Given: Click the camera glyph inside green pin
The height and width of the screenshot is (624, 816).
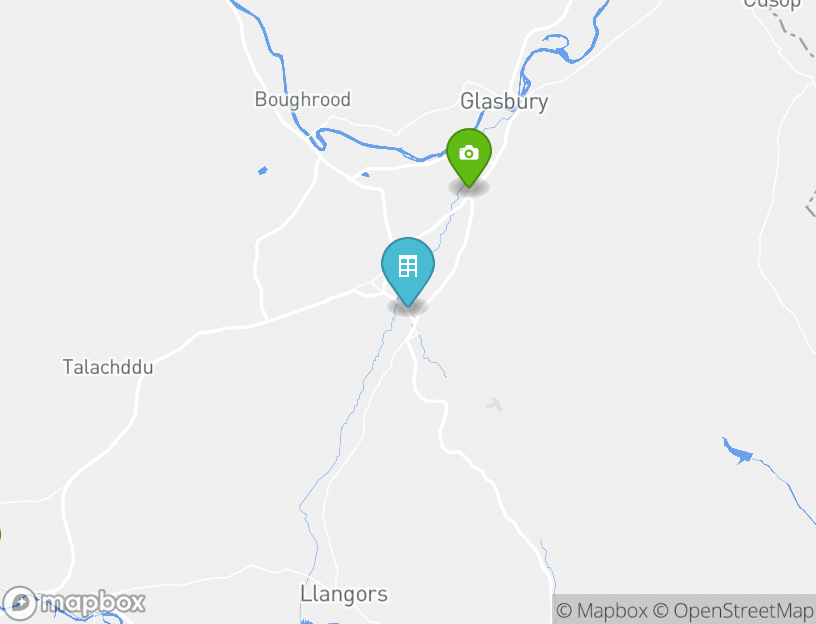Looking at the screenshot, I should click(x=469, y=153).
